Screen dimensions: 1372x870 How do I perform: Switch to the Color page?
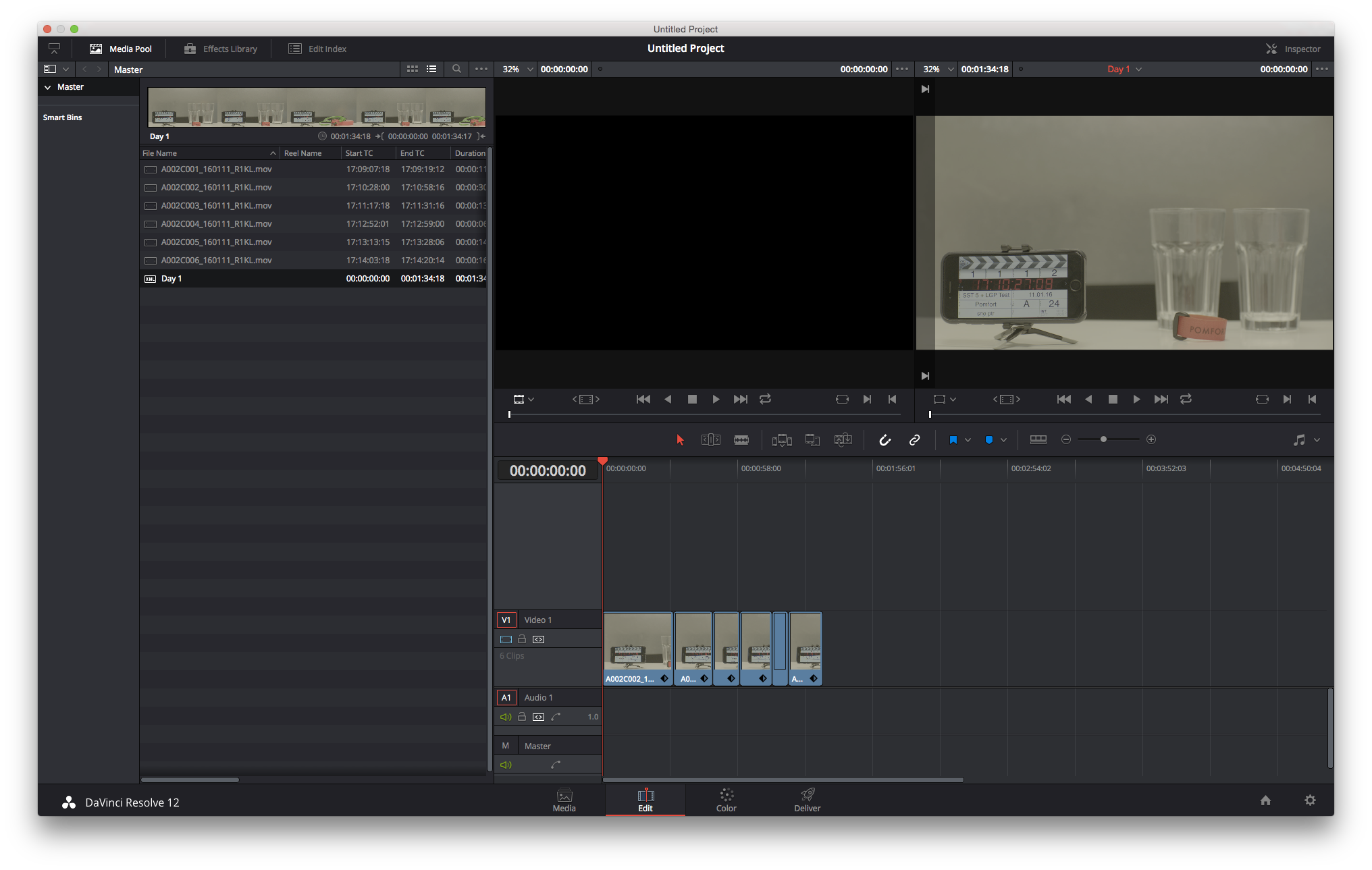[x=726, y=800]
